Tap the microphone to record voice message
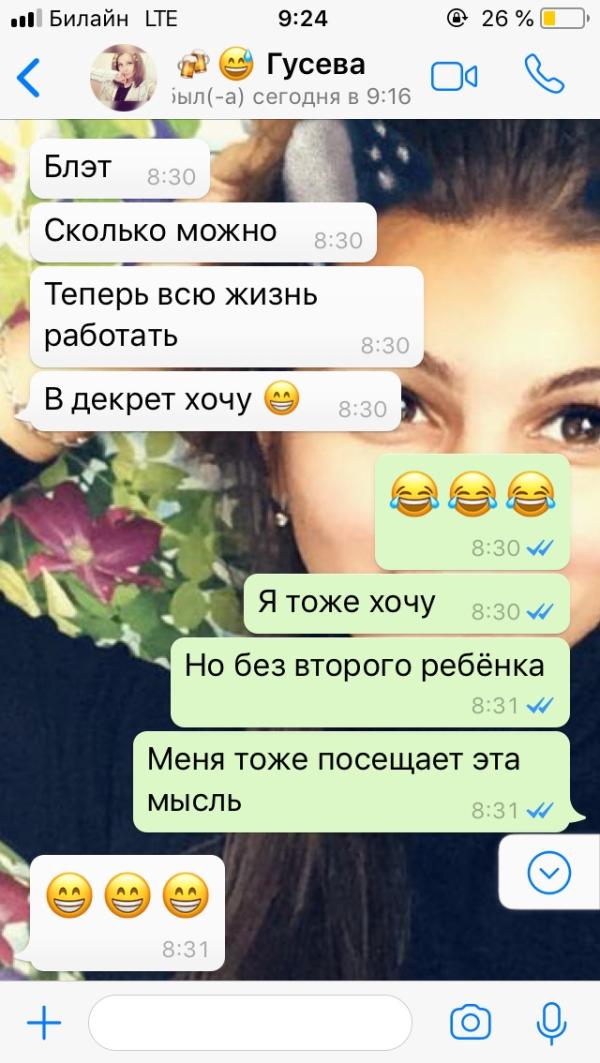 tap(551, 1022)
